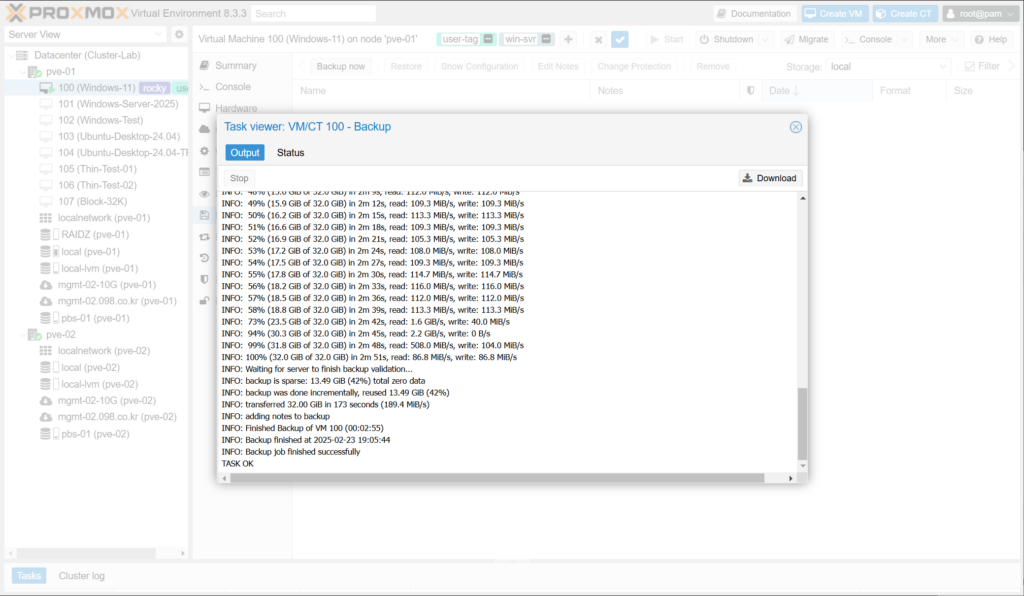Click the Windows-11 VM icon in tree
This screenshot has width=1024, height=596.
point(46,88)
